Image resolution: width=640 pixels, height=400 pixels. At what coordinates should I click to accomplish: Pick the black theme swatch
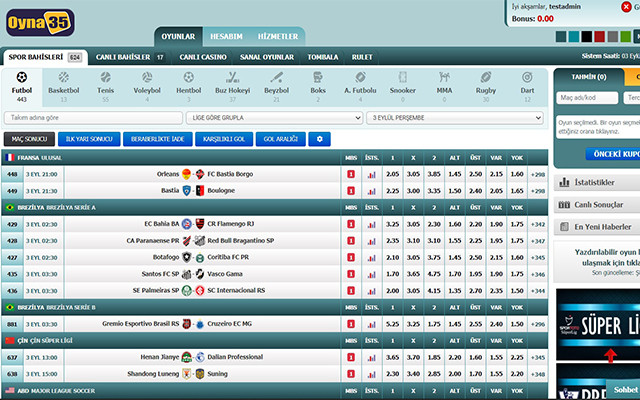[x=587, y=37]
